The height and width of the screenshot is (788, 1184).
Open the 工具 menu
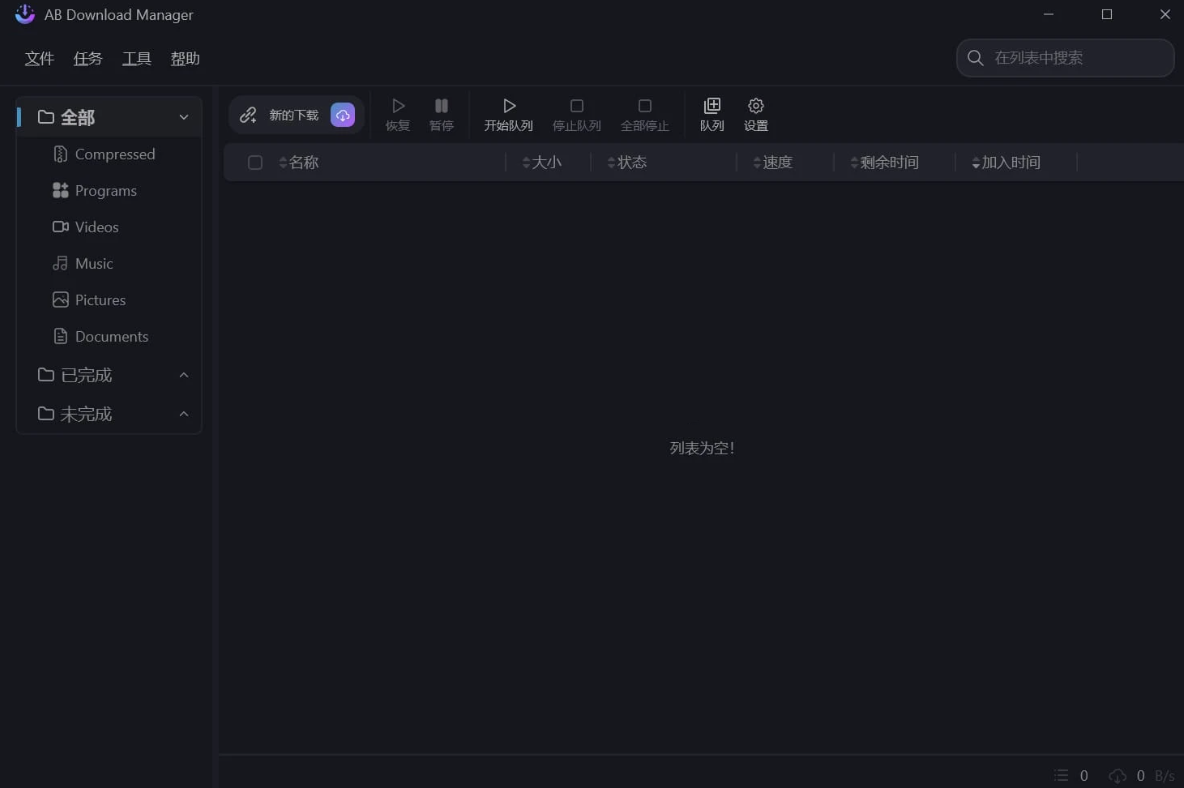pyautogui.click(x=136, y=58)
